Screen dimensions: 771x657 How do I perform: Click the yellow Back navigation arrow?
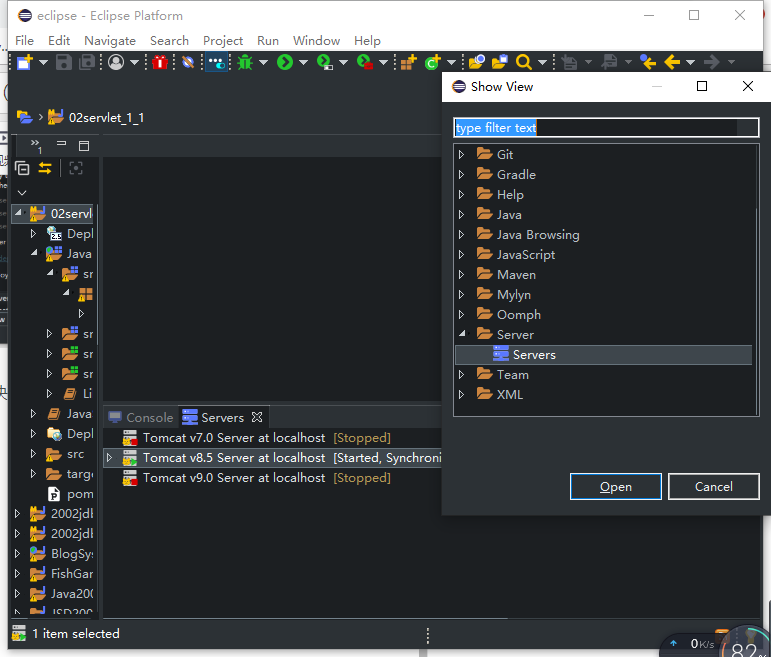[672, 62]
